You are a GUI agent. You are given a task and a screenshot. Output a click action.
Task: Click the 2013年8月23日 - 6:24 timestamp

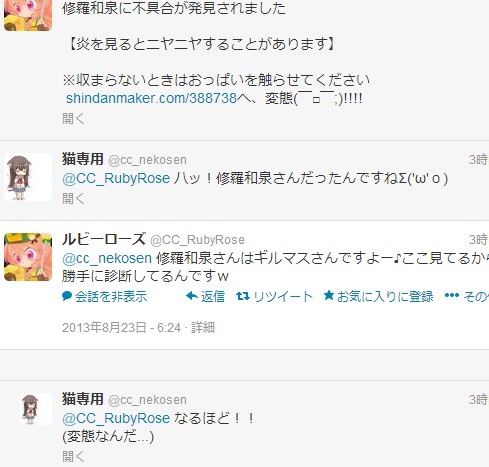121,328
